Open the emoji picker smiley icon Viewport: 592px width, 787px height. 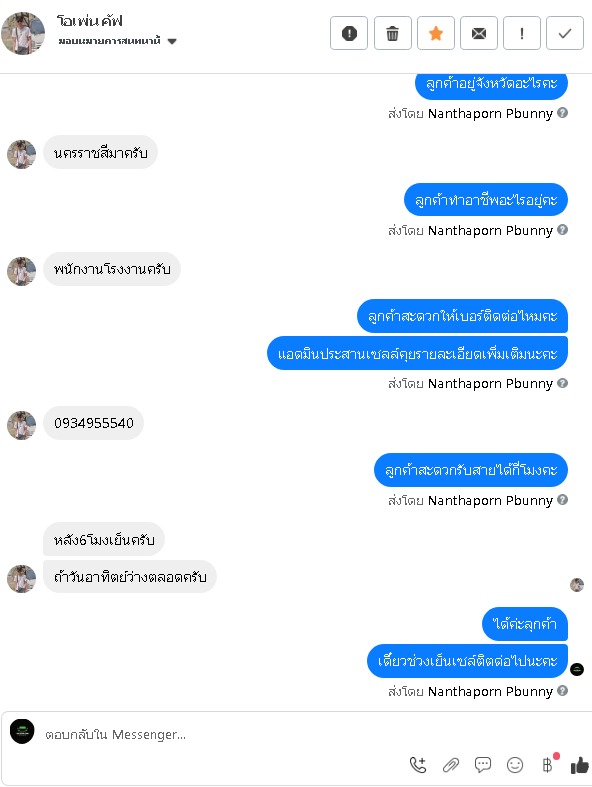[x=515, y=765]
